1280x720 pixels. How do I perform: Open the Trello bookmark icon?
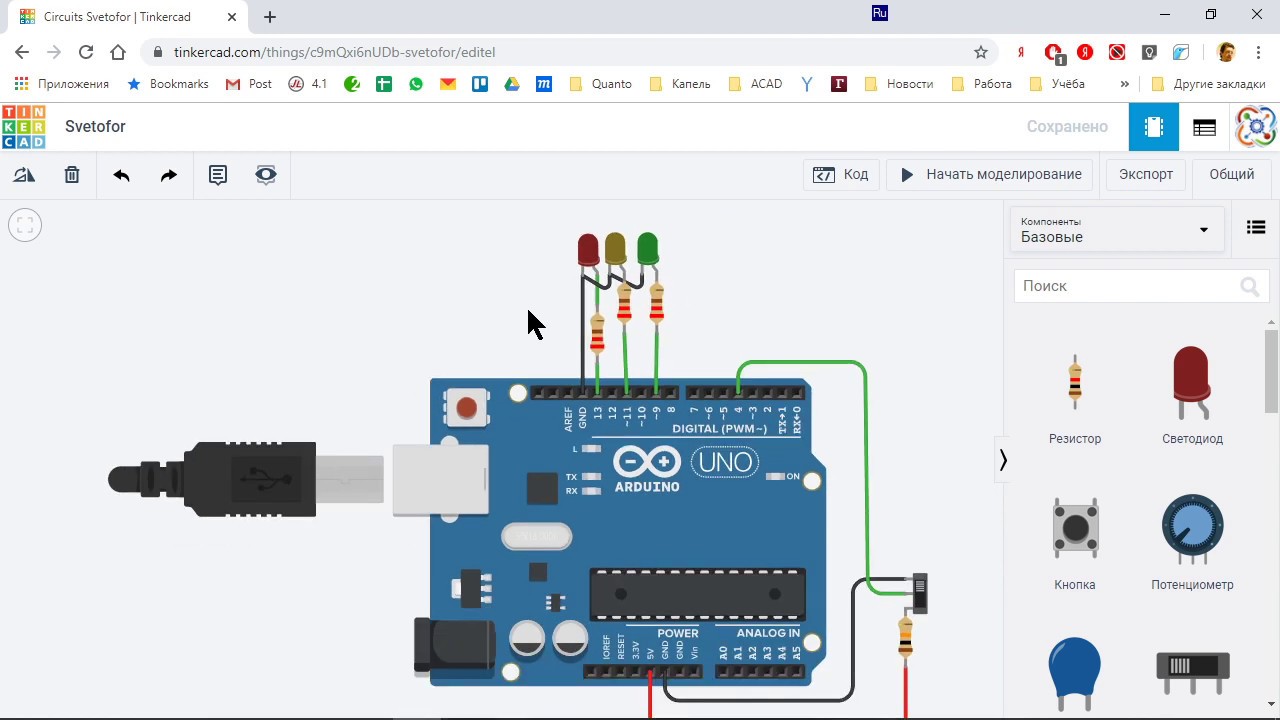pyautogui.click(x=480, y=84)
